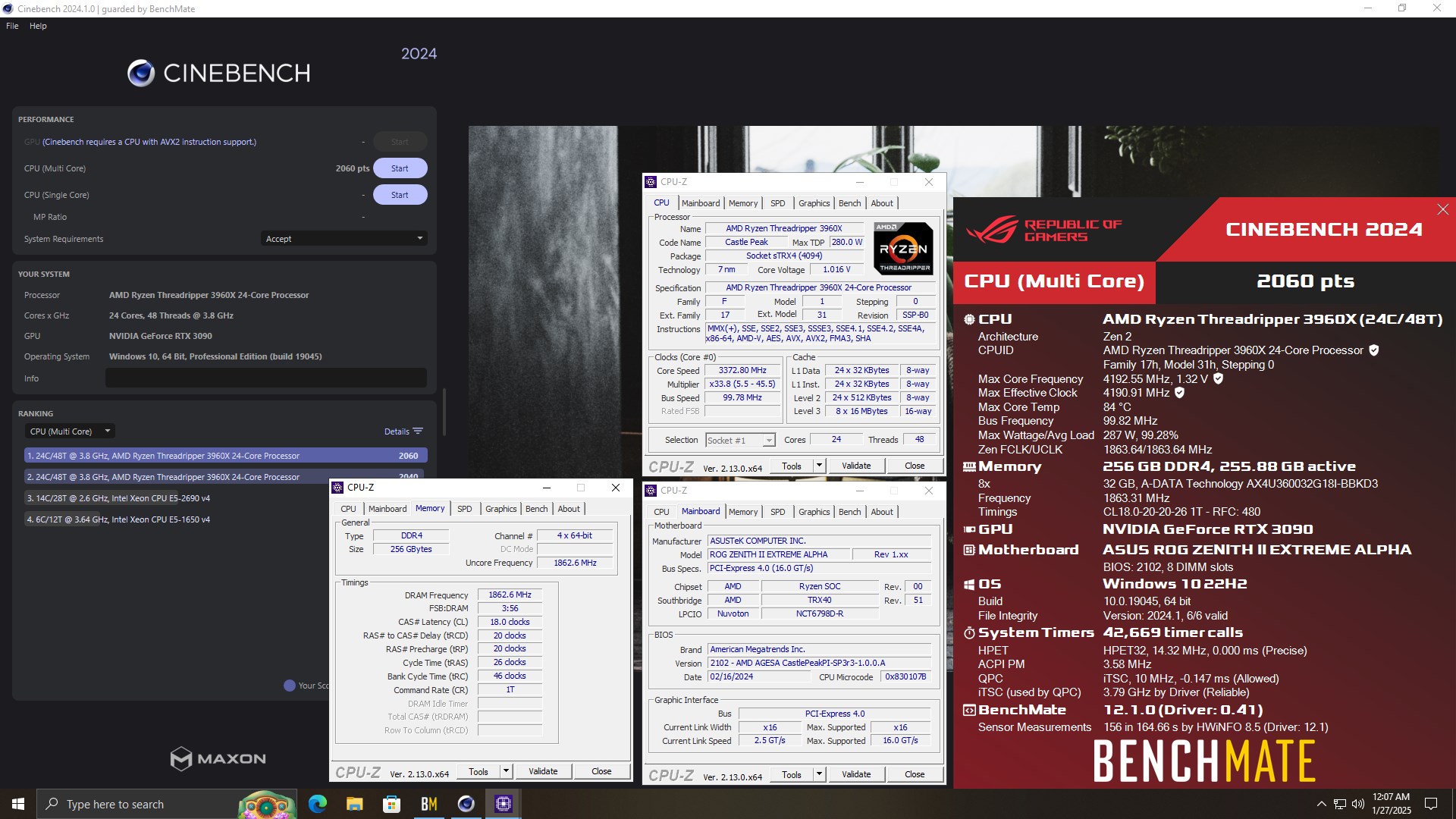Open the network status tray icon
Screen dimensions: 1456x819
pyautogui.click(x=1340, y=804)
